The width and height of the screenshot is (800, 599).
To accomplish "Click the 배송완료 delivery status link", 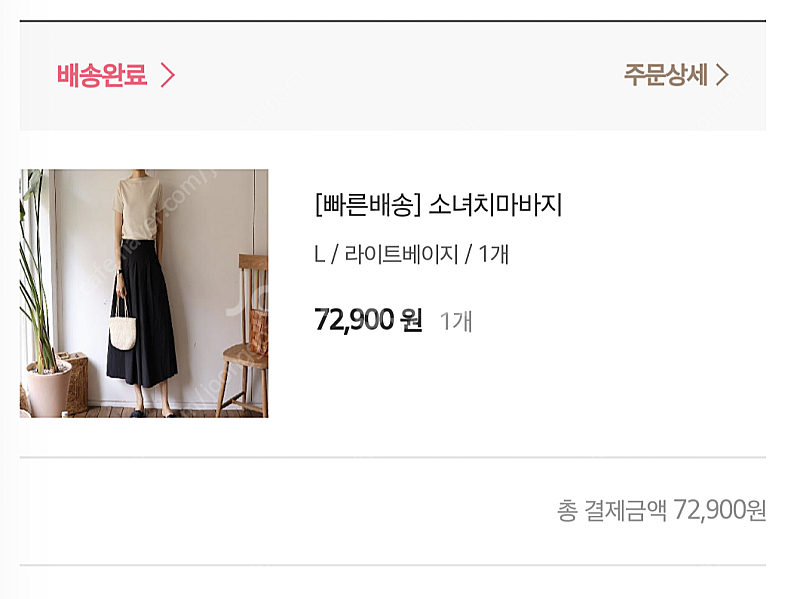I will [x=101, y=75].
